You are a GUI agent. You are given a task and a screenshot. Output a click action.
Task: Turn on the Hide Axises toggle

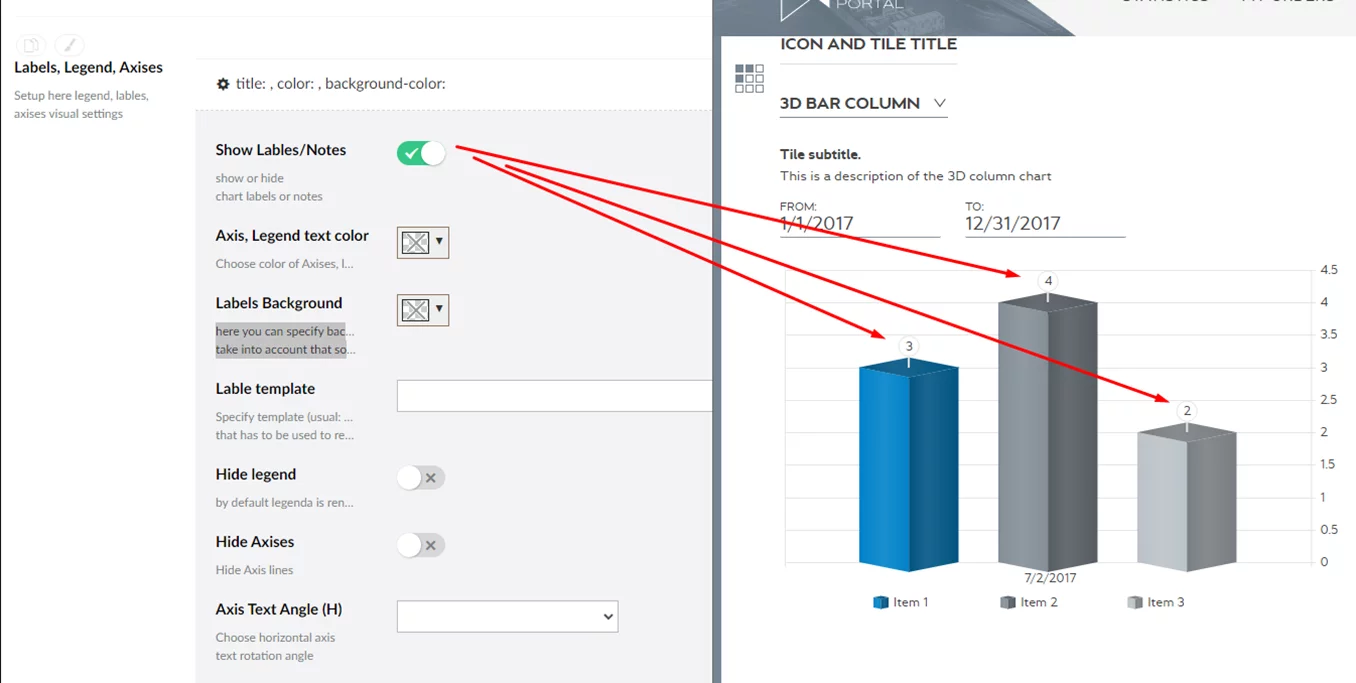tap(421, 545)
